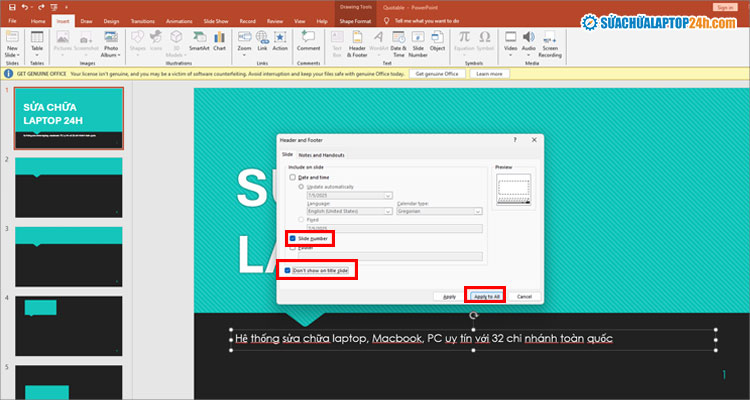Viewport: 750px width, 400px height.
Task: Open the Design ribbon tab
Action: click(x=111, y=21)
